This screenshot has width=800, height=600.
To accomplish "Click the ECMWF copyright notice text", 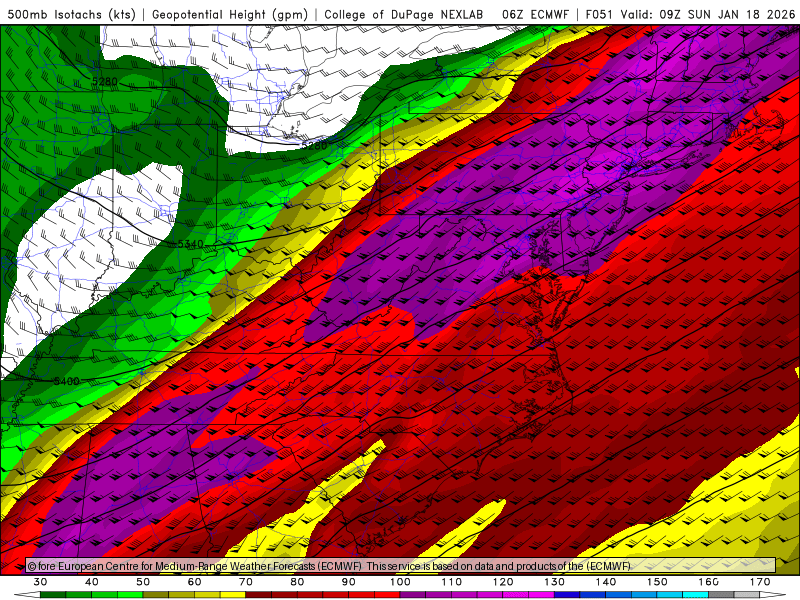I will coord(329,566).
